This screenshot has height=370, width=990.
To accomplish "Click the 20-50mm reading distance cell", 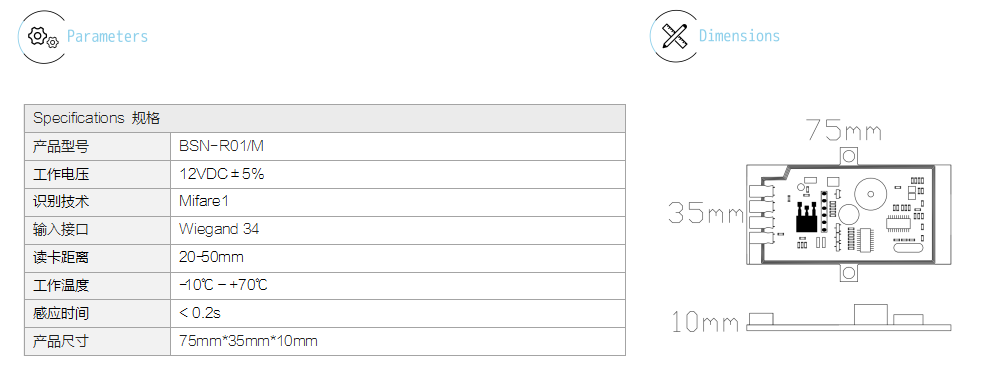I will 398,258.
